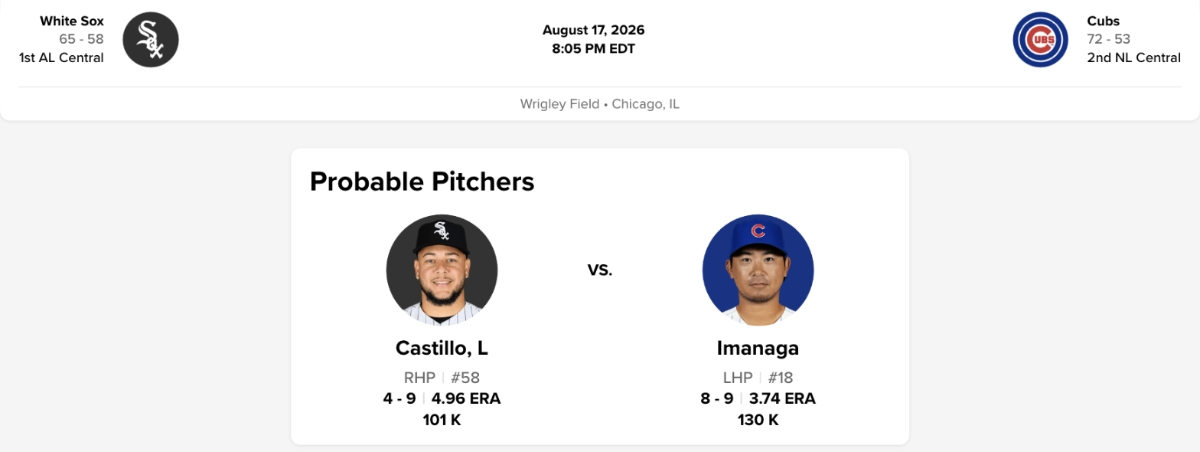Image resolution: width=1200 pixels, height=452 pixels.
Task: Open Imanaga's player headshot photo
Action: (758, 270)
